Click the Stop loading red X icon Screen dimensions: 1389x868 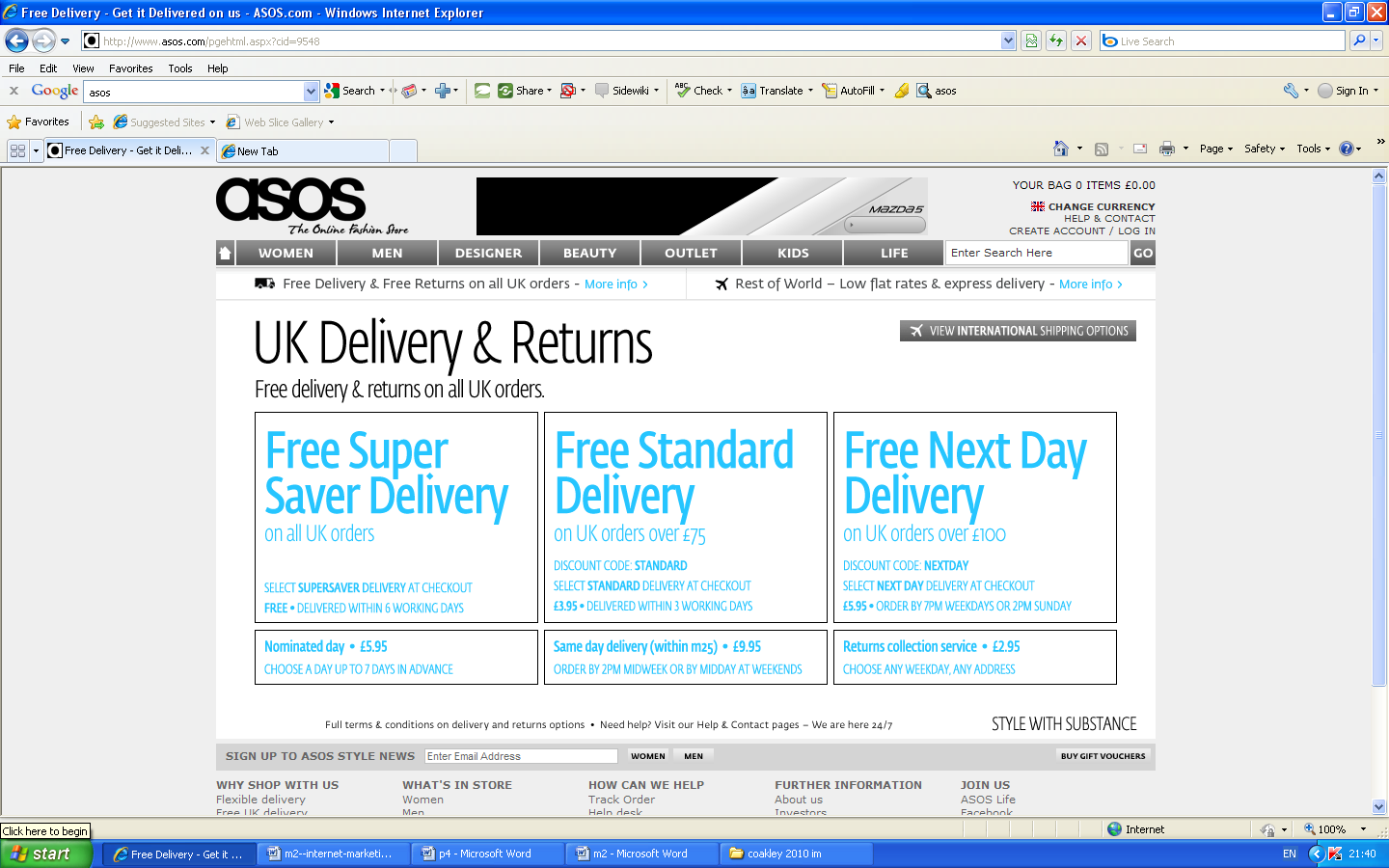(1081, 41)
